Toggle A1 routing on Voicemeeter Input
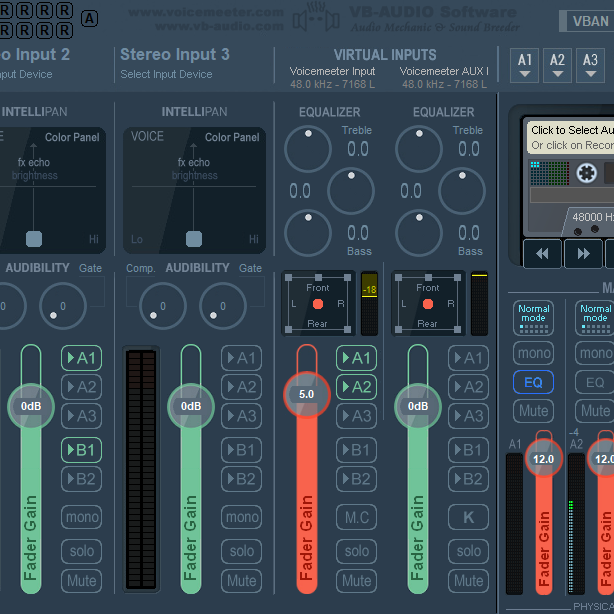Image resolution: width=614 pixels, height=614 pixels. 356,358
